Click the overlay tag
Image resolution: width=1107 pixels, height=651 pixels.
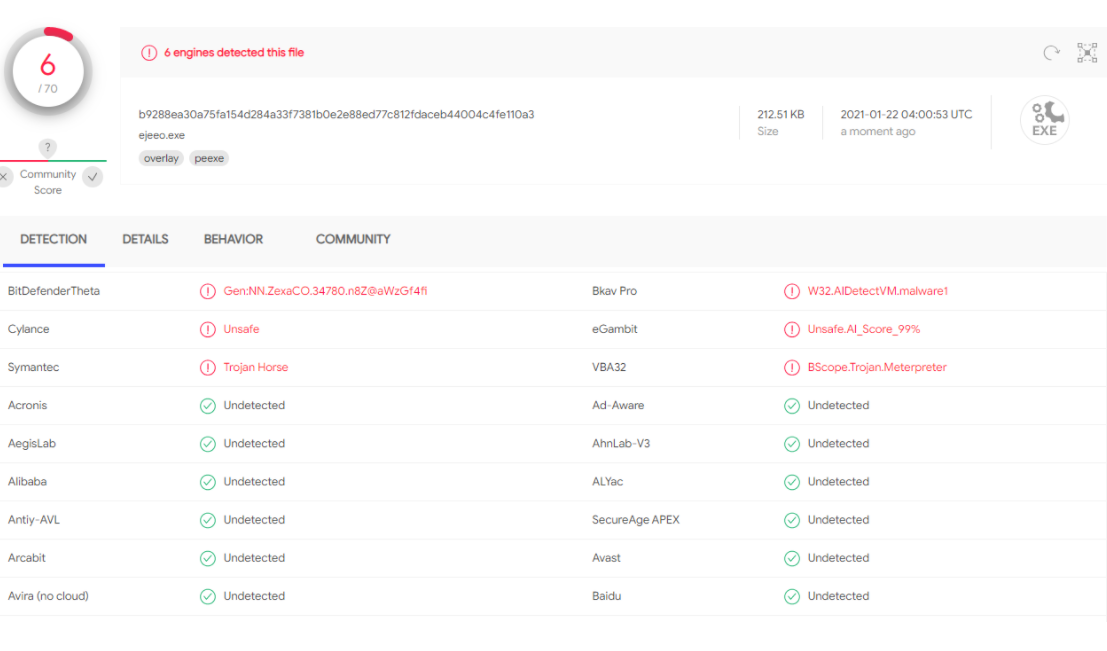161,157
